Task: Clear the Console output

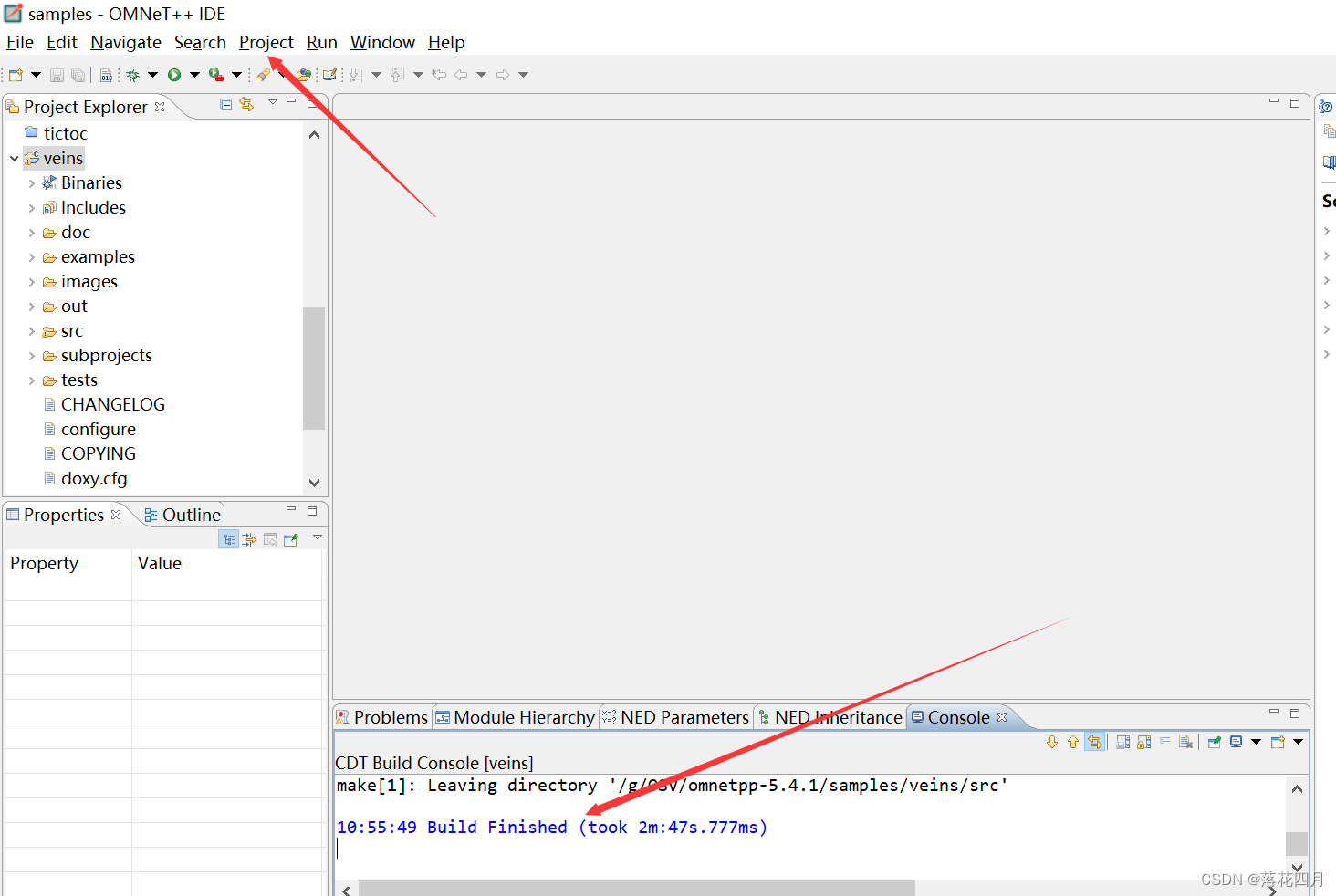Action: (1185, 742)
